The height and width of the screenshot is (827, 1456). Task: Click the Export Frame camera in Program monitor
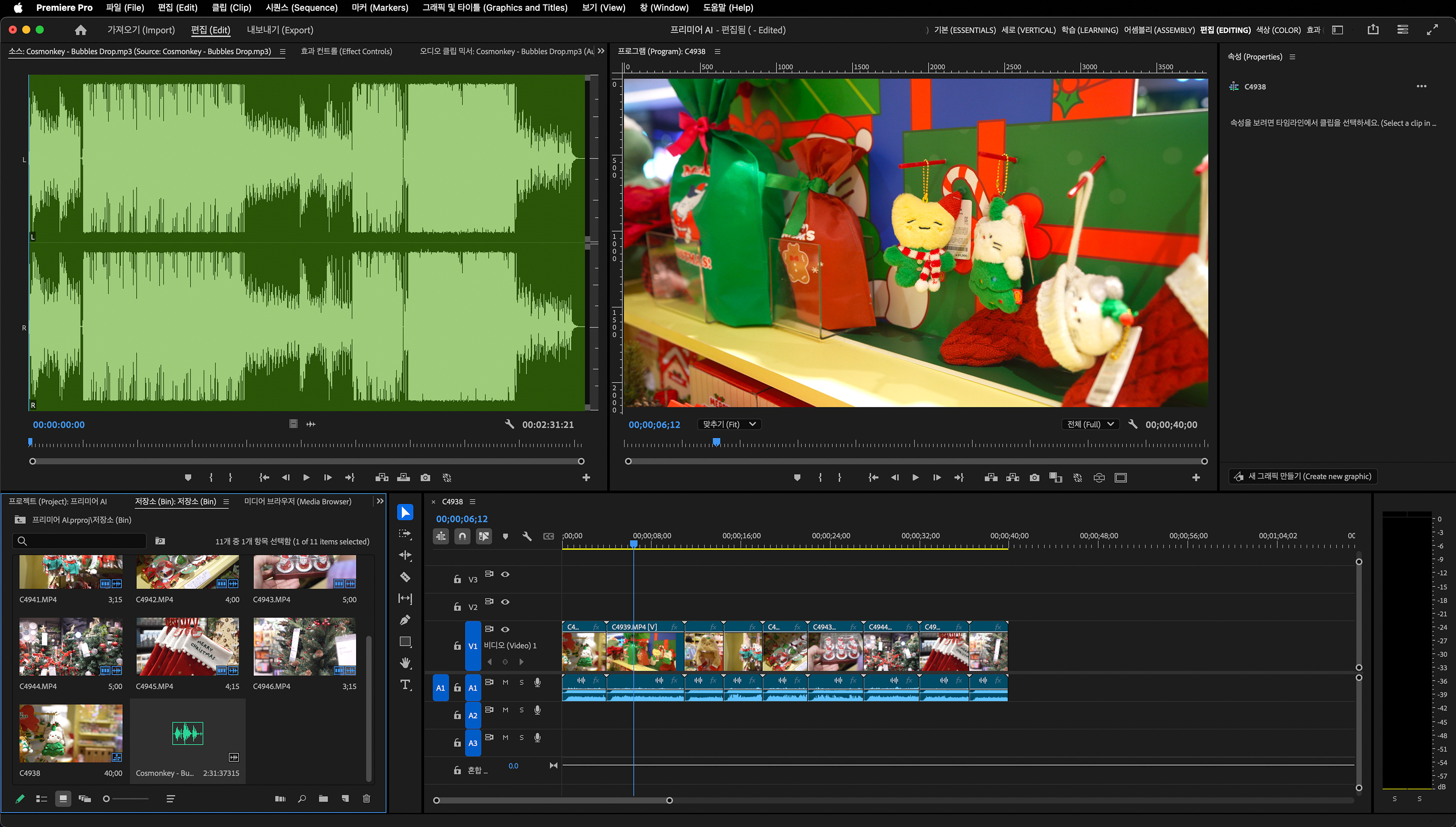[x=1034, y=478]
